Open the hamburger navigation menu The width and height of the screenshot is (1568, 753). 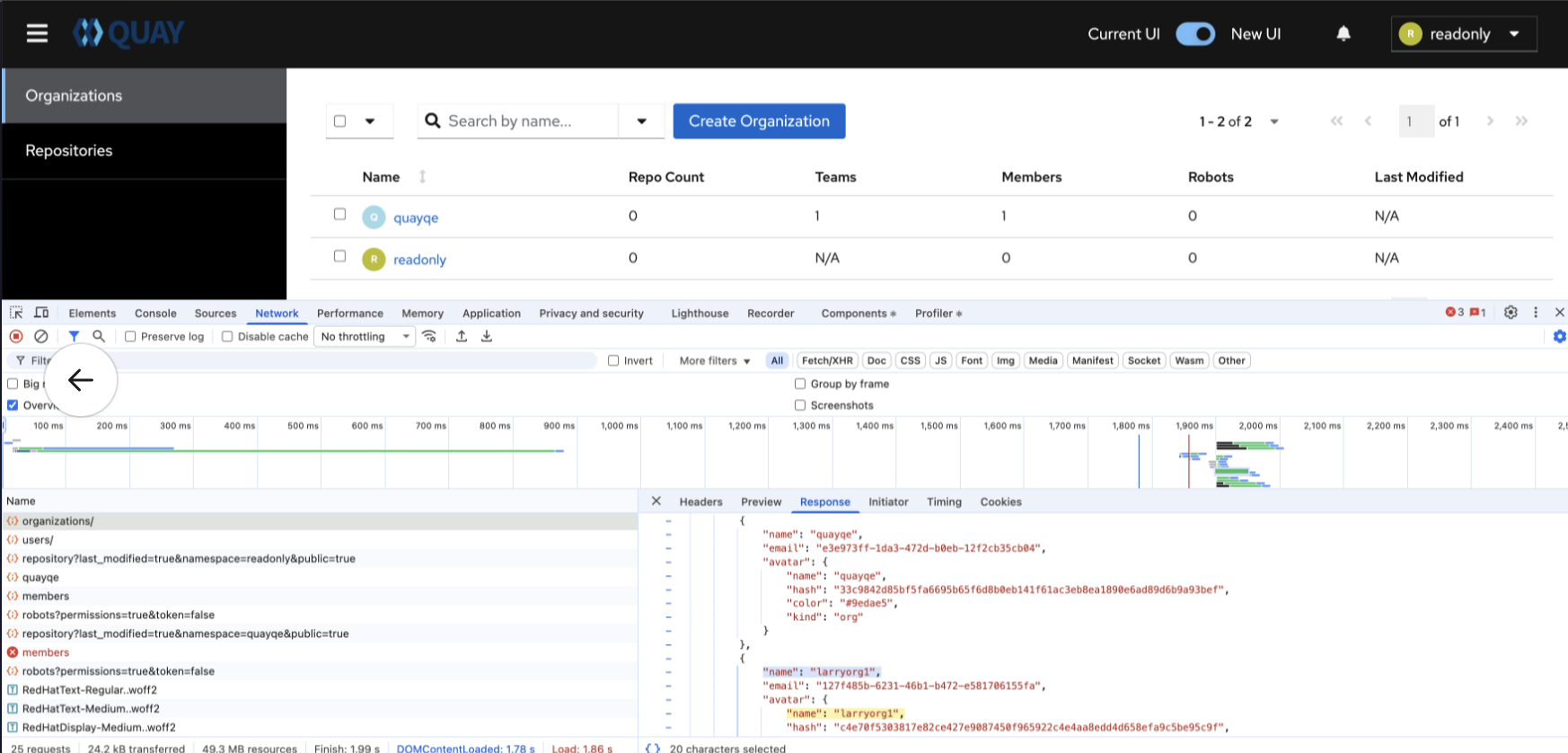[37, 34]
